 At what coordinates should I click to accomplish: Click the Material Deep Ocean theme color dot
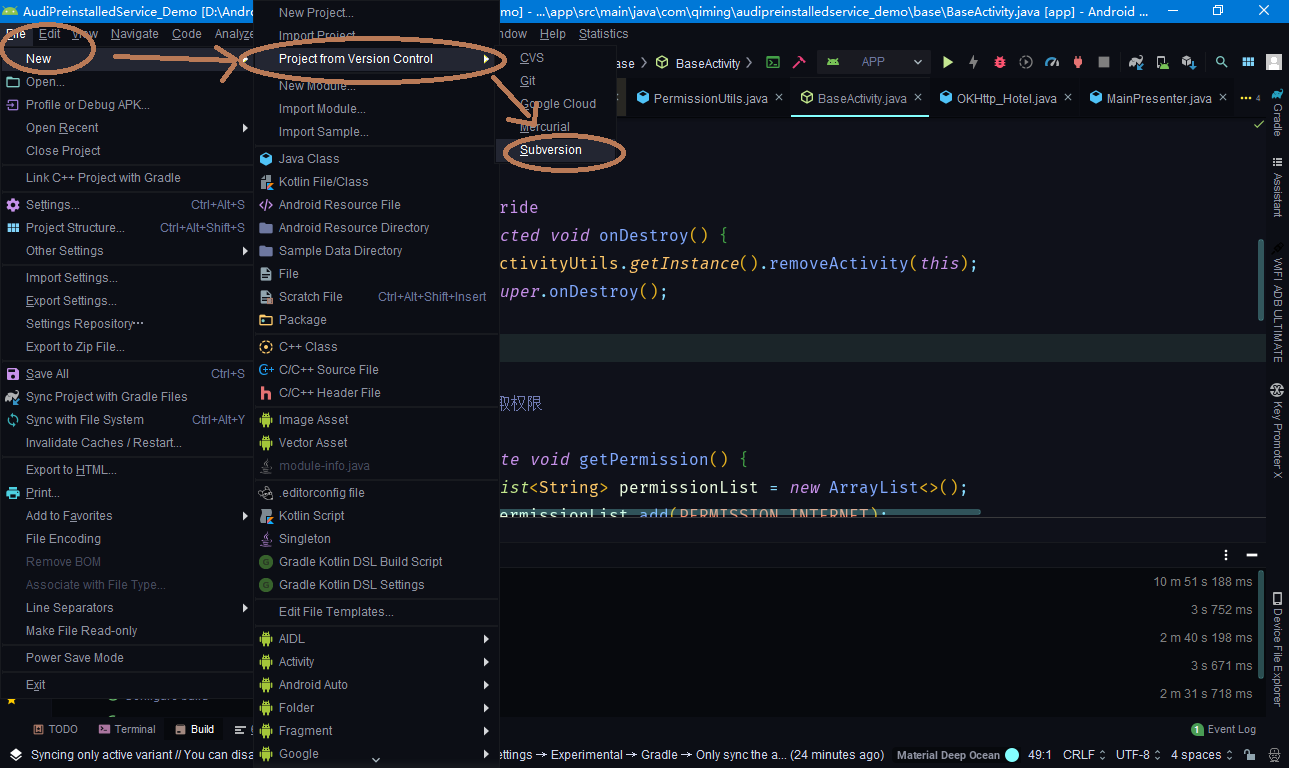(x=1009, y=754)
